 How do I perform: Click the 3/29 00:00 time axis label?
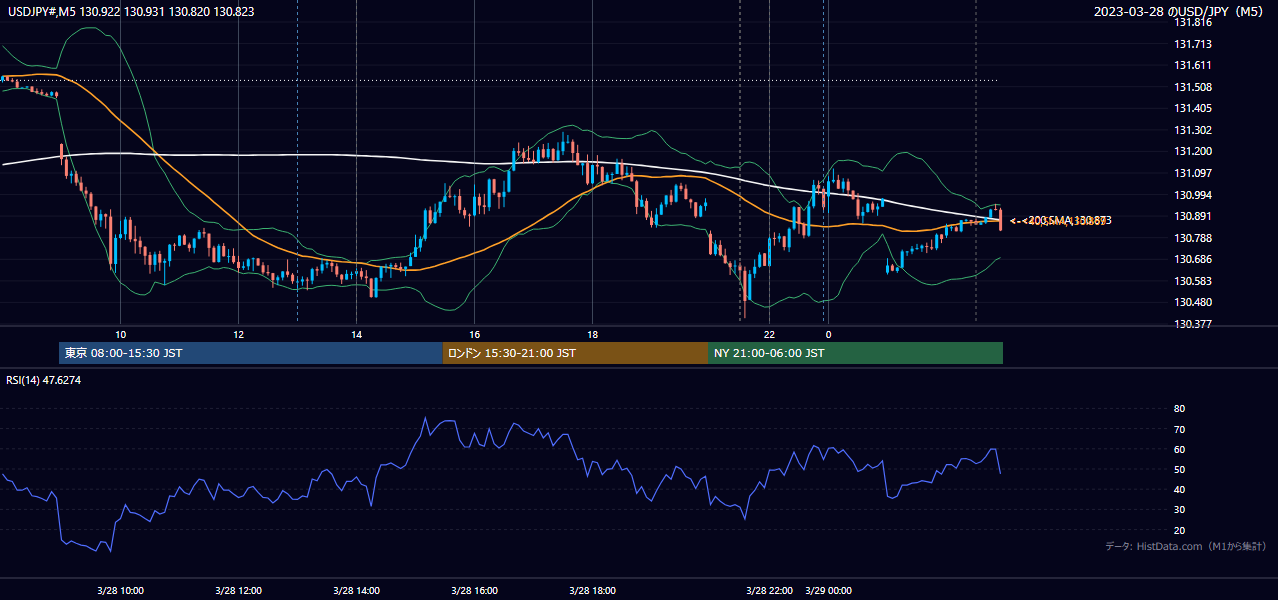tap(828, 590)
